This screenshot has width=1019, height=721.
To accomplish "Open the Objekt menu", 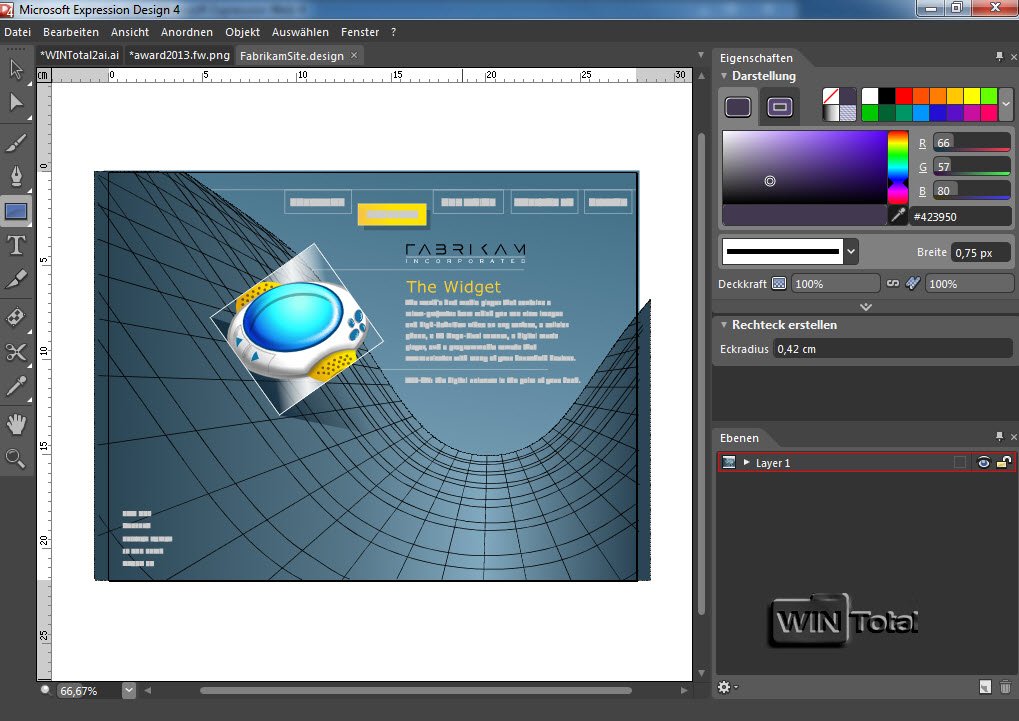I will [x=242, y=32].
